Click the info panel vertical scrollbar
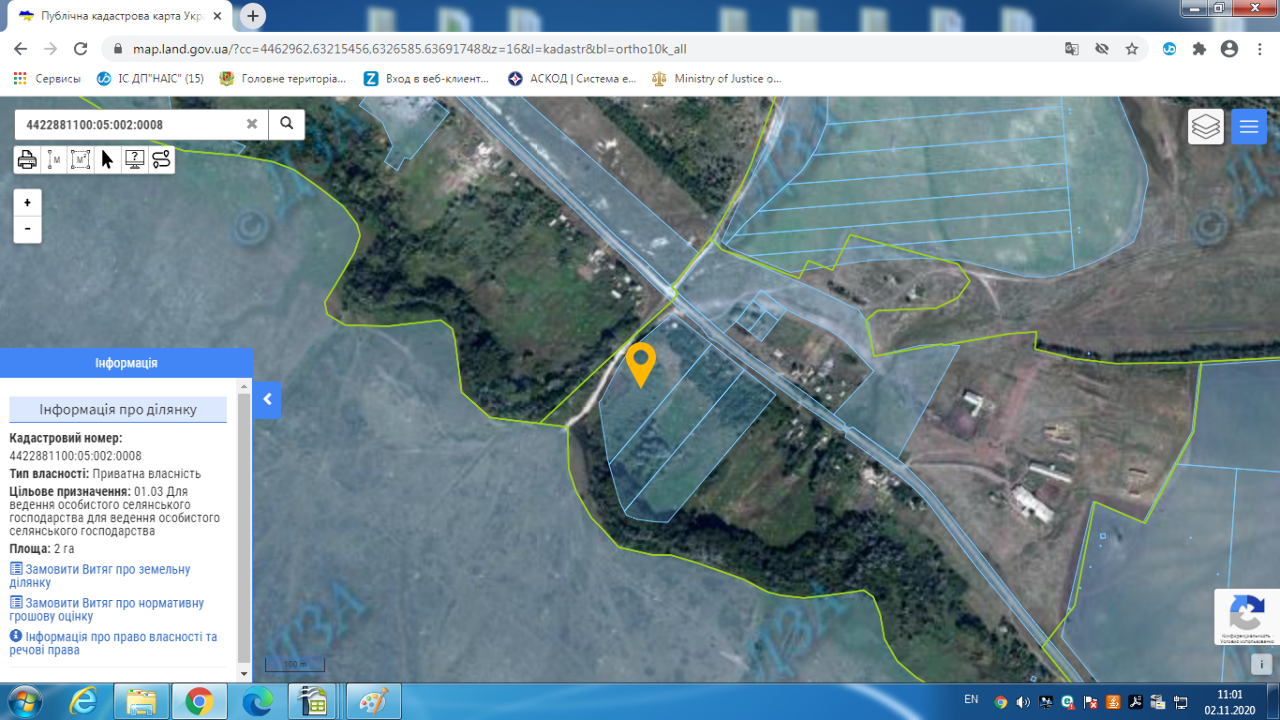This screenshot has height=720, width=1280. [x=244, y=530]
